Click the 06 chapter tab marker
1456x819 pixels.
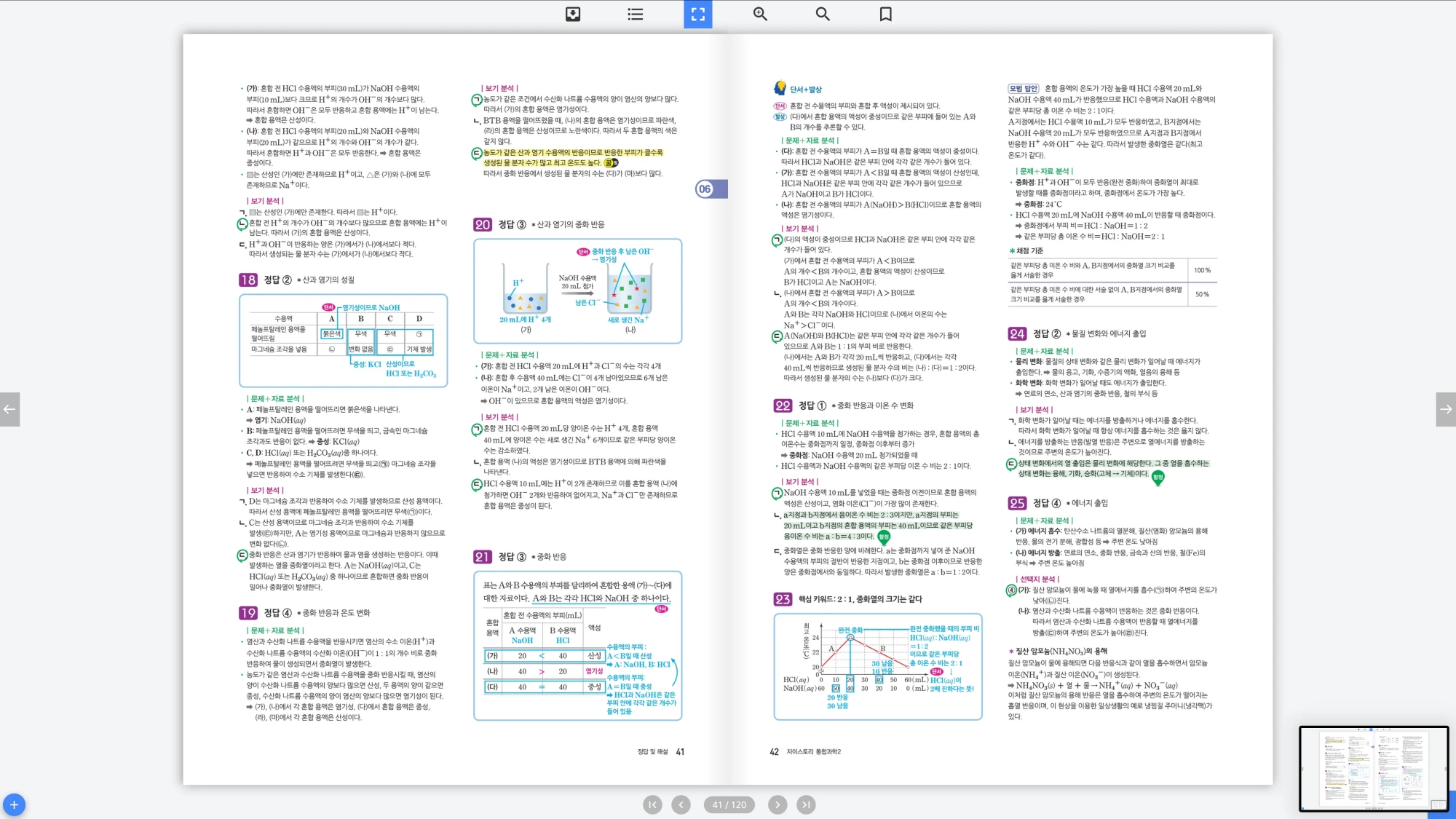706,189
